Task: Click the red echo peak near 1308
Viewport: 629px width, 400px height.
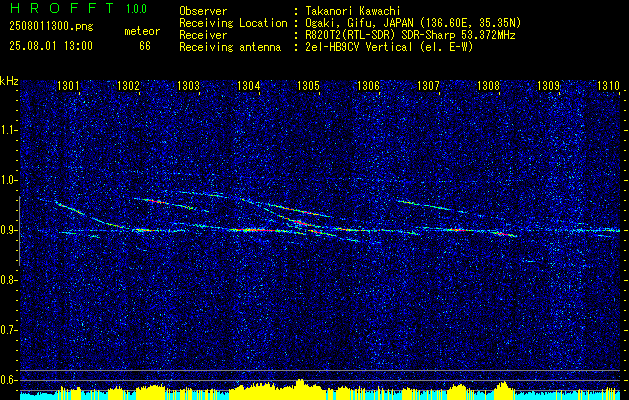Action: (504, 234)
